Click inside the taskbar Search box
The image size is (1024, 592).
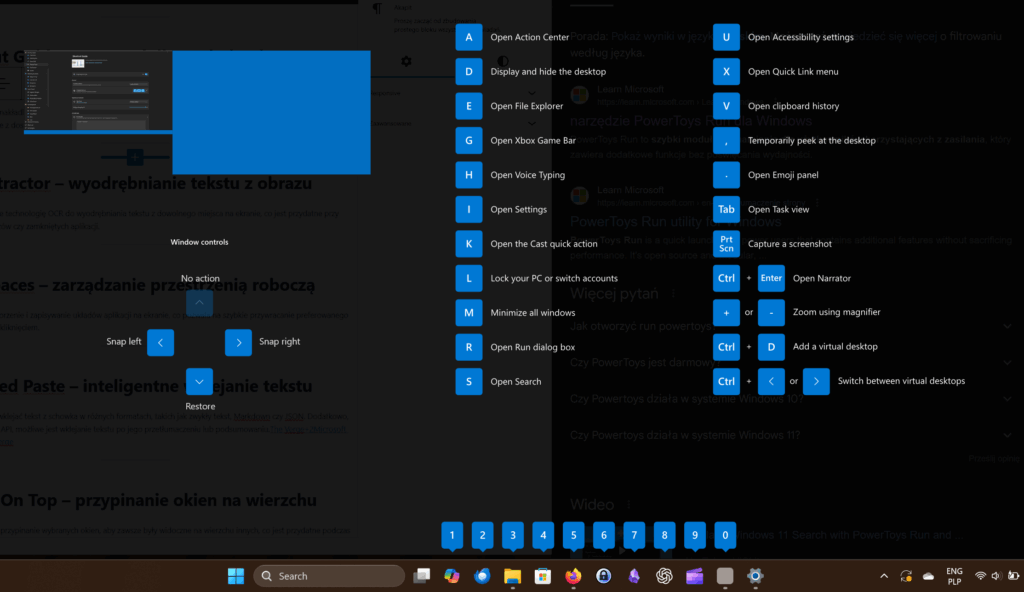coord(330,576)
